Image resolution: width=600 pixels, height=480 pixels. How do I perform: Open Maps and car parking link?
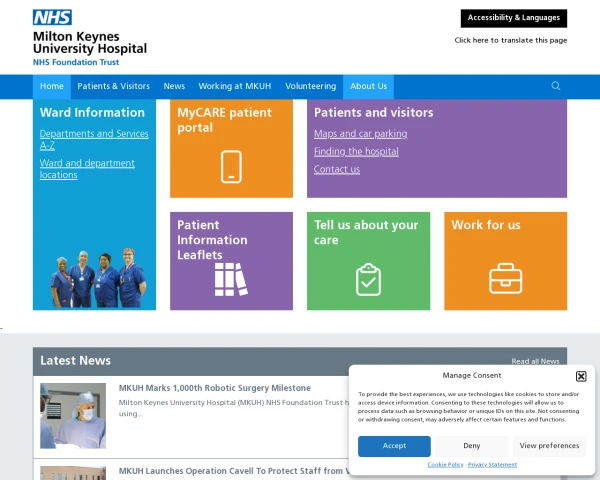(360, 134)
